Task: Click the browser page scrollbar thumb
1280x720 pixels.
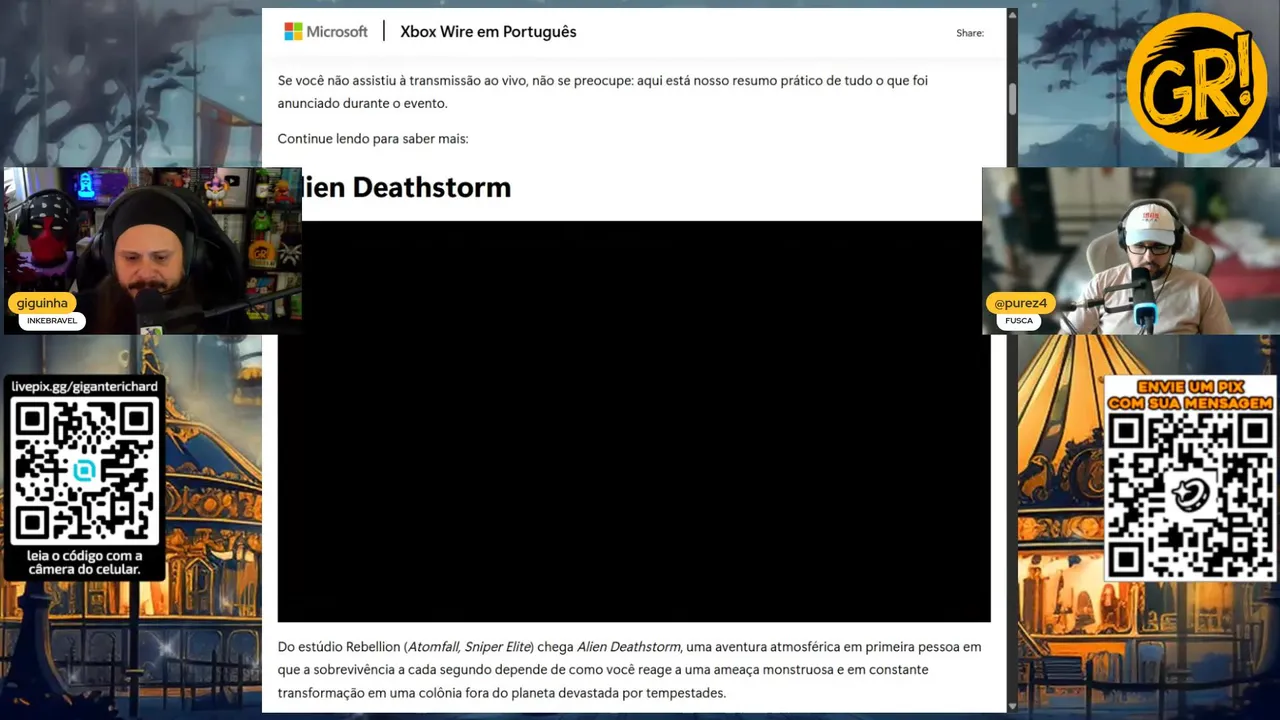Action: point(1012,99)
